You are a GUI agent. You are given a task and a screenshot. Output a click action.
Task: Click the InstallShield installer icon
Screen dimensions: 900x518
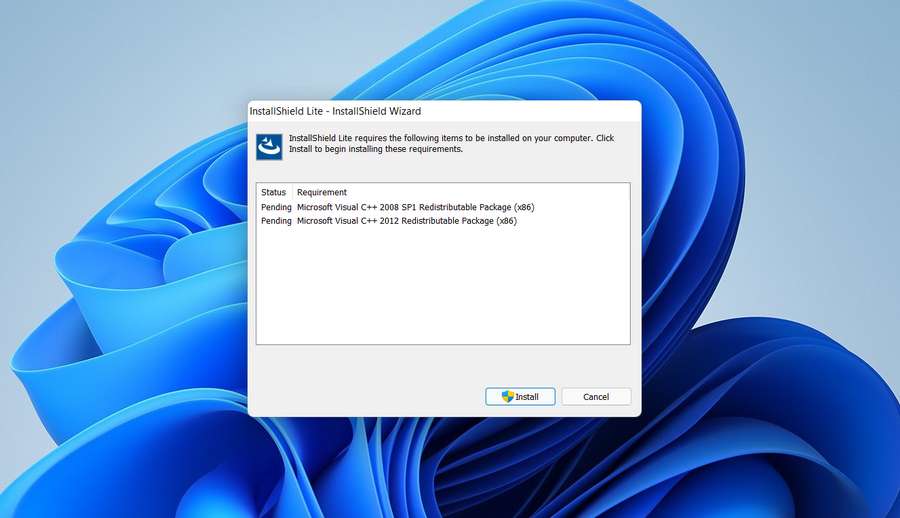click(x=269, y=147)
